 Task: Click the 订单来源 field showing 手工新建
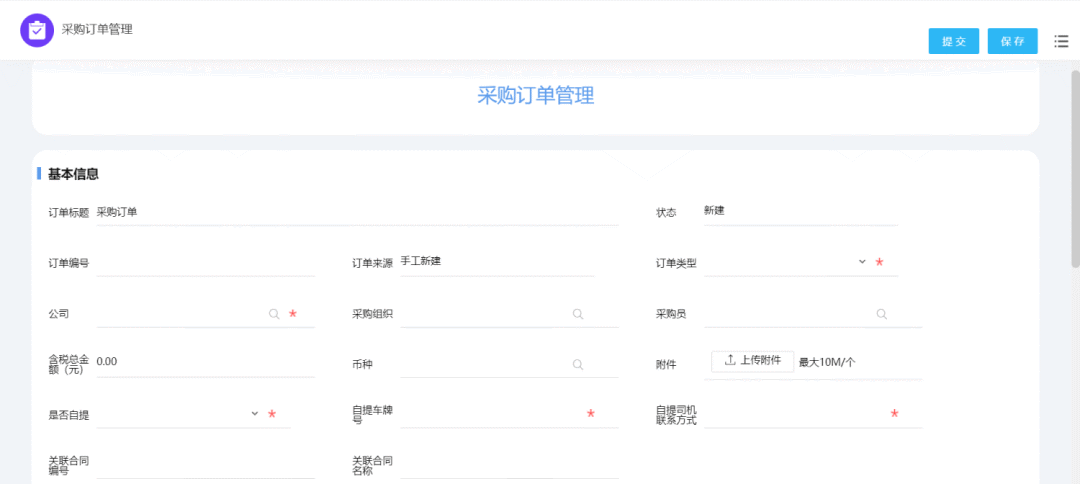(497, 262)
